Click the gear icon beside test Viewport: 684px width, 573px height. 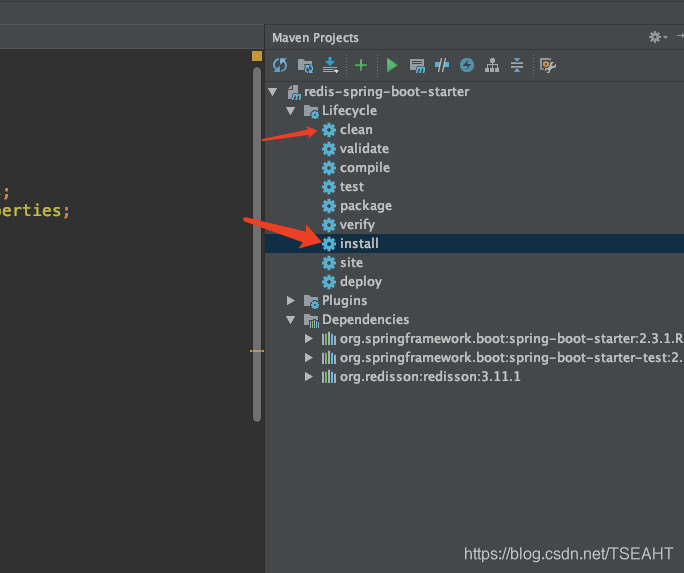[329, 187]
